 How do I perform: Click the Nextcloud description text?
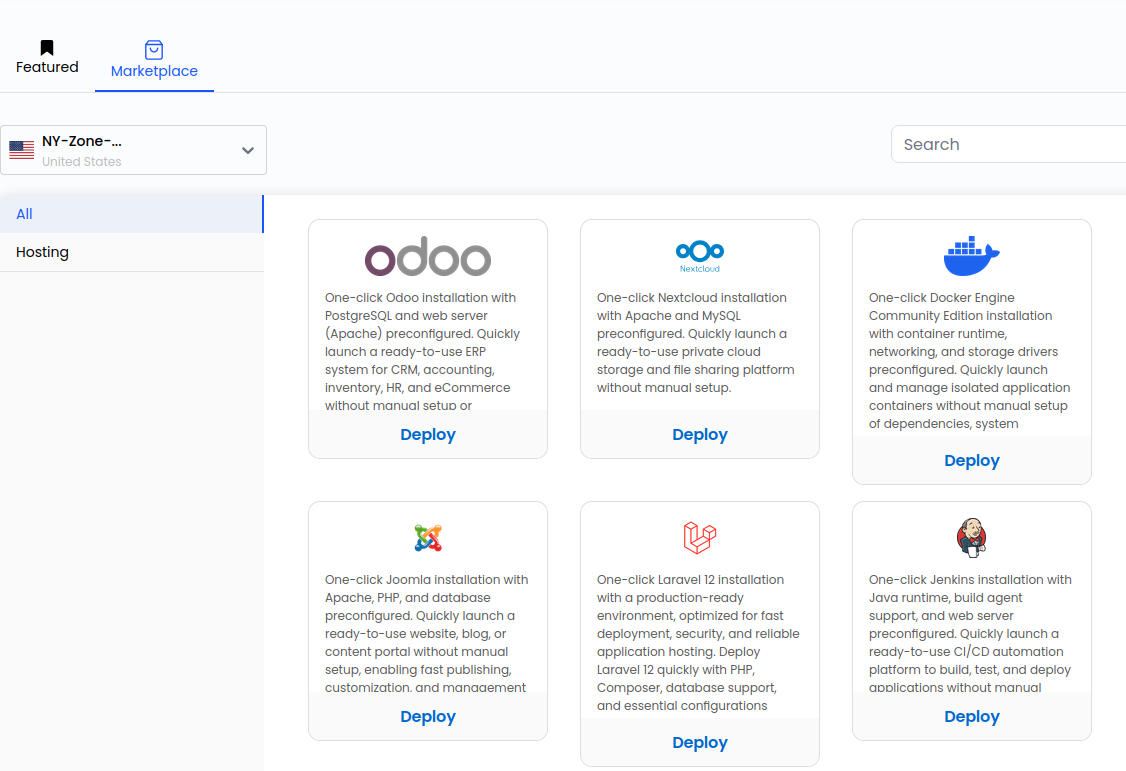point(696,342)
